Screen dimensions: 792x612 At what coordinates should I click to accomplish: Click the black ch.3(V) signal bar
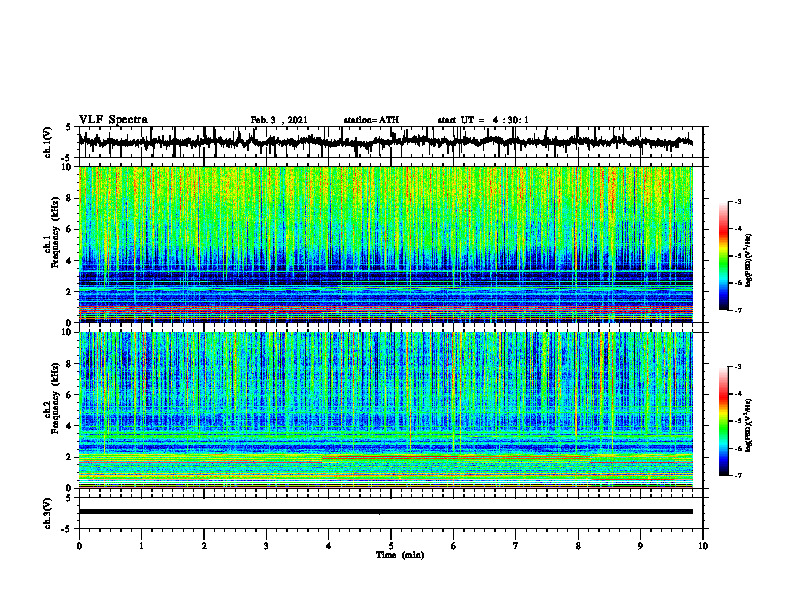pyautogui.click(x=385, y=512)
